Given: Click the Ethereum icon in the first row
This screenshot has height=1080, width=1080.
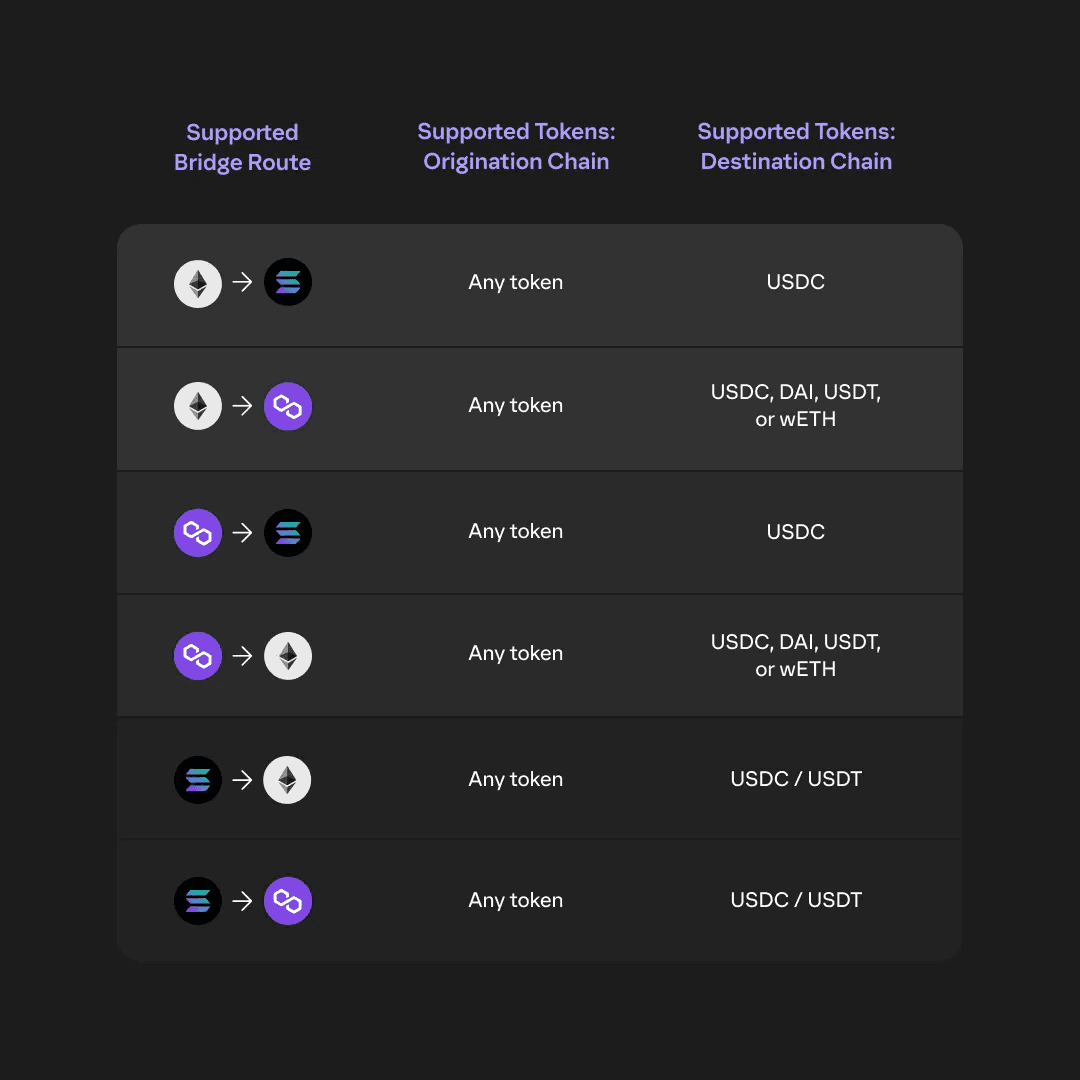Looking at the screenshot, I should coord(198,283).
